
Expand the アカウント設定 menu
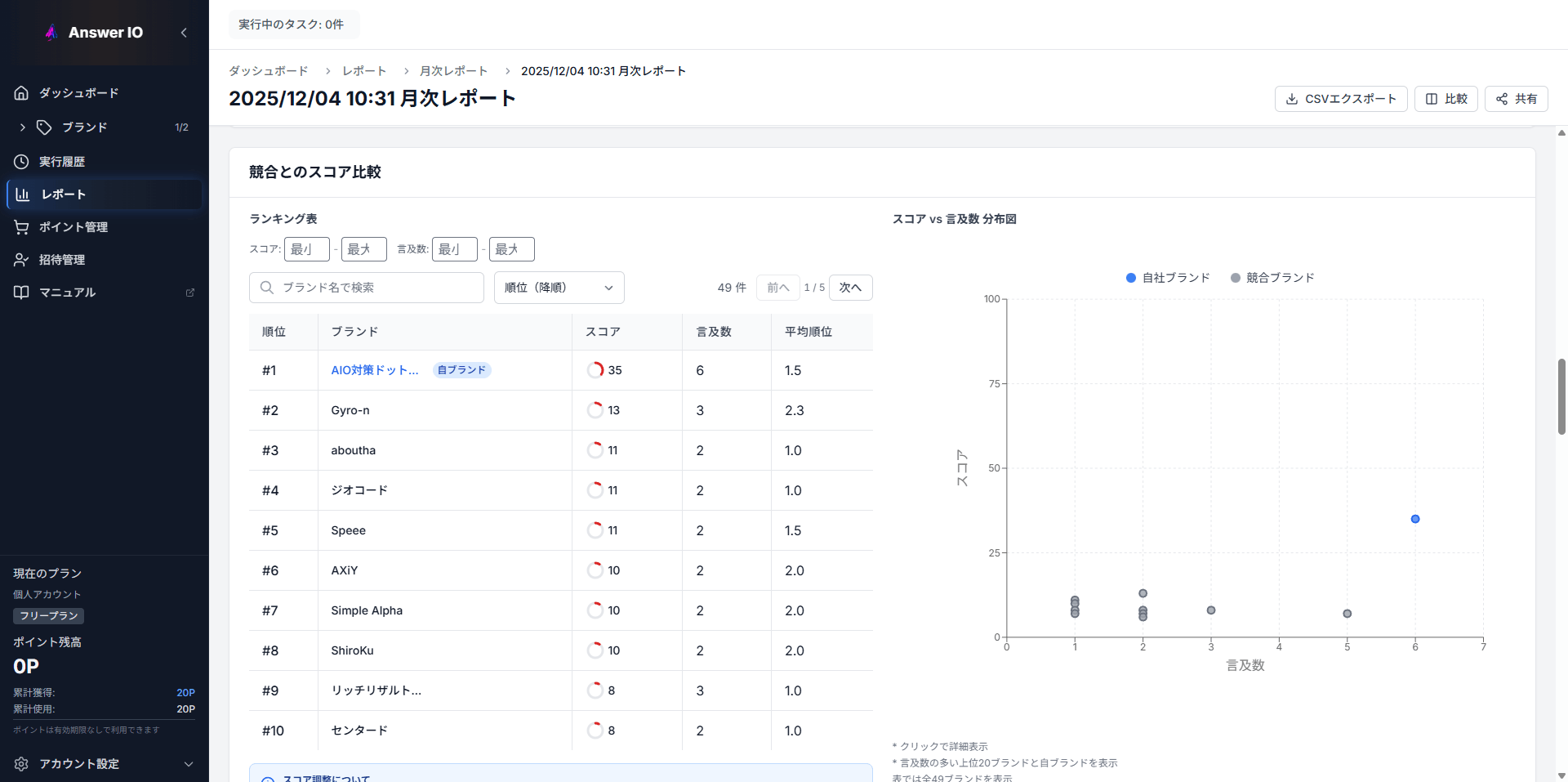[x=188, y=764]
